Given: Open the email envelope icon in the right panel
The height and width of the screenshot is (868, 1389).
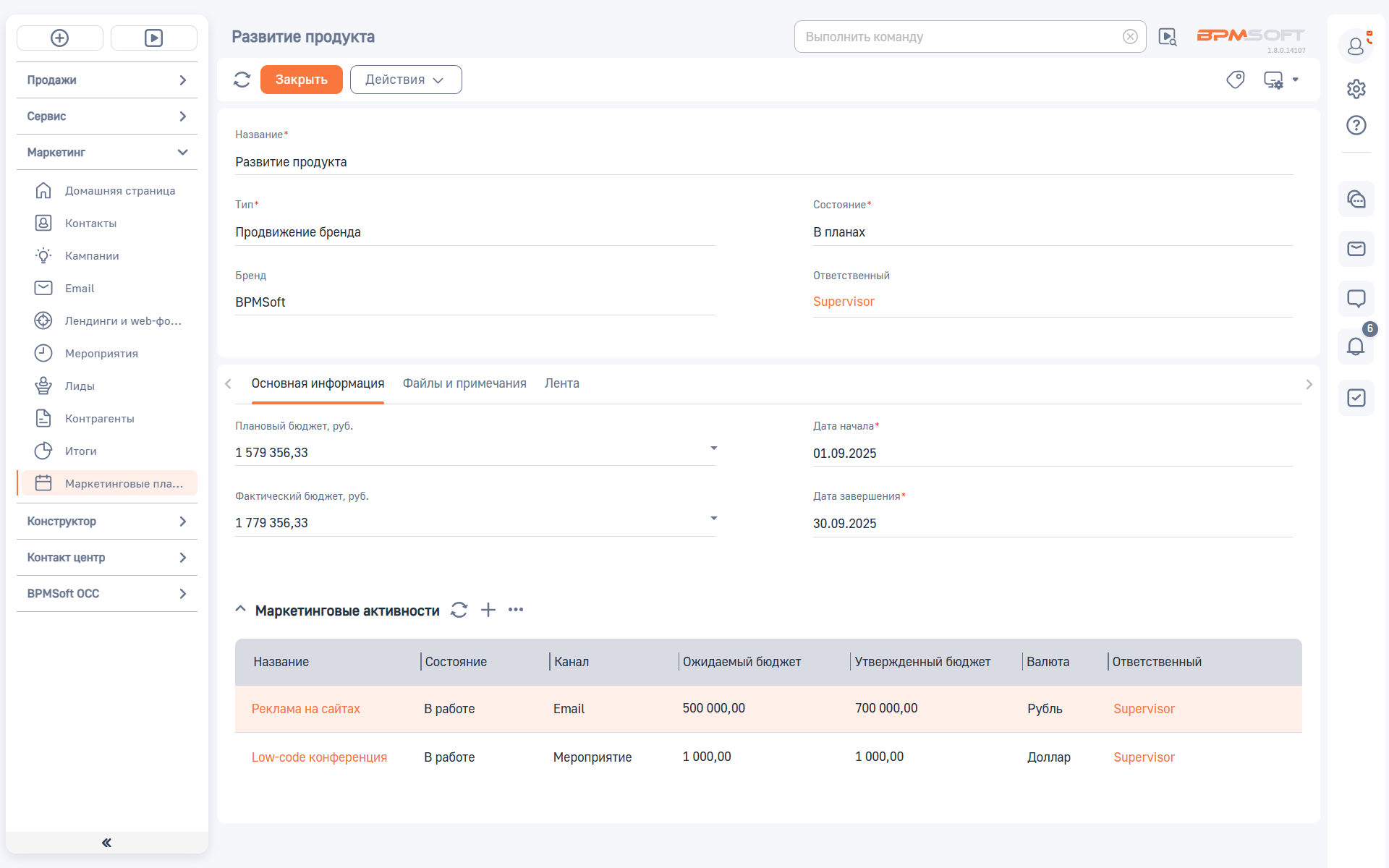Looking at the screenshot, I should click(x=1356, y=249).
